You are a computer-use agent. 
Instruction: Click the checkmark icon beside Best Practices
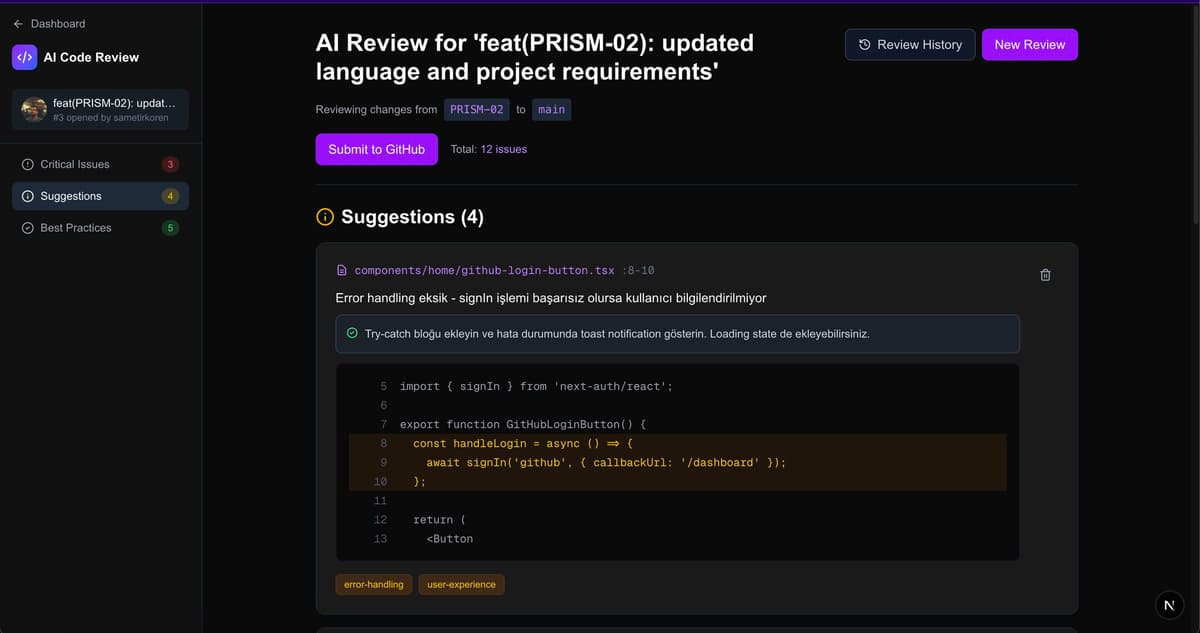[x=27, y=227]
